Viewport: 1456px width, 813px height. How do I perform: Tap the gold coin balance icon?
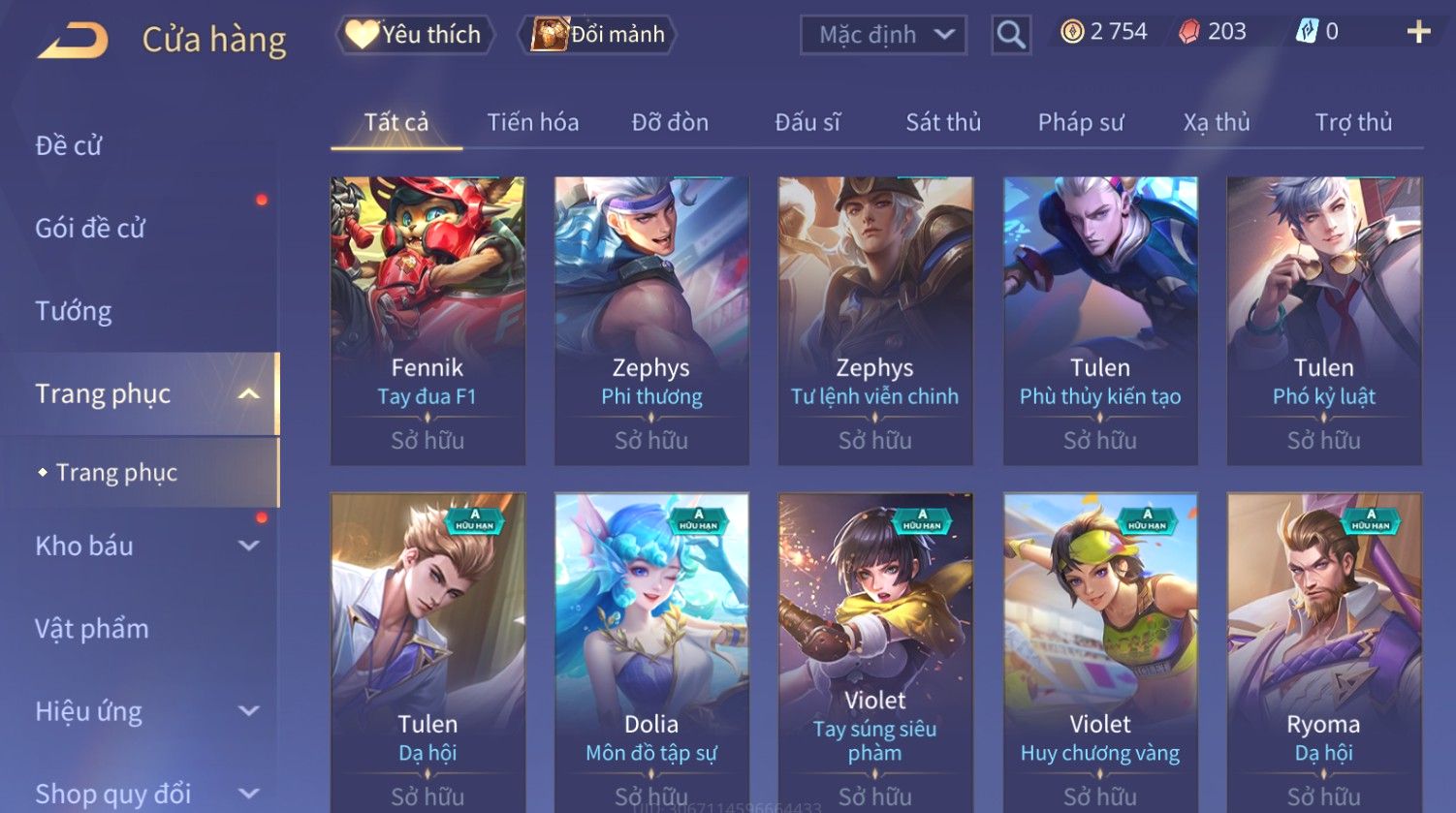click(1072, 32)
